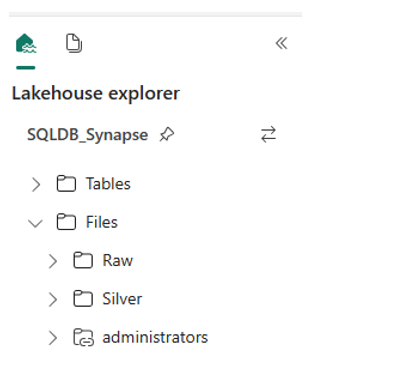Open the Lakehouse tab icon
The image size is (402, 371).
(26, 43)
